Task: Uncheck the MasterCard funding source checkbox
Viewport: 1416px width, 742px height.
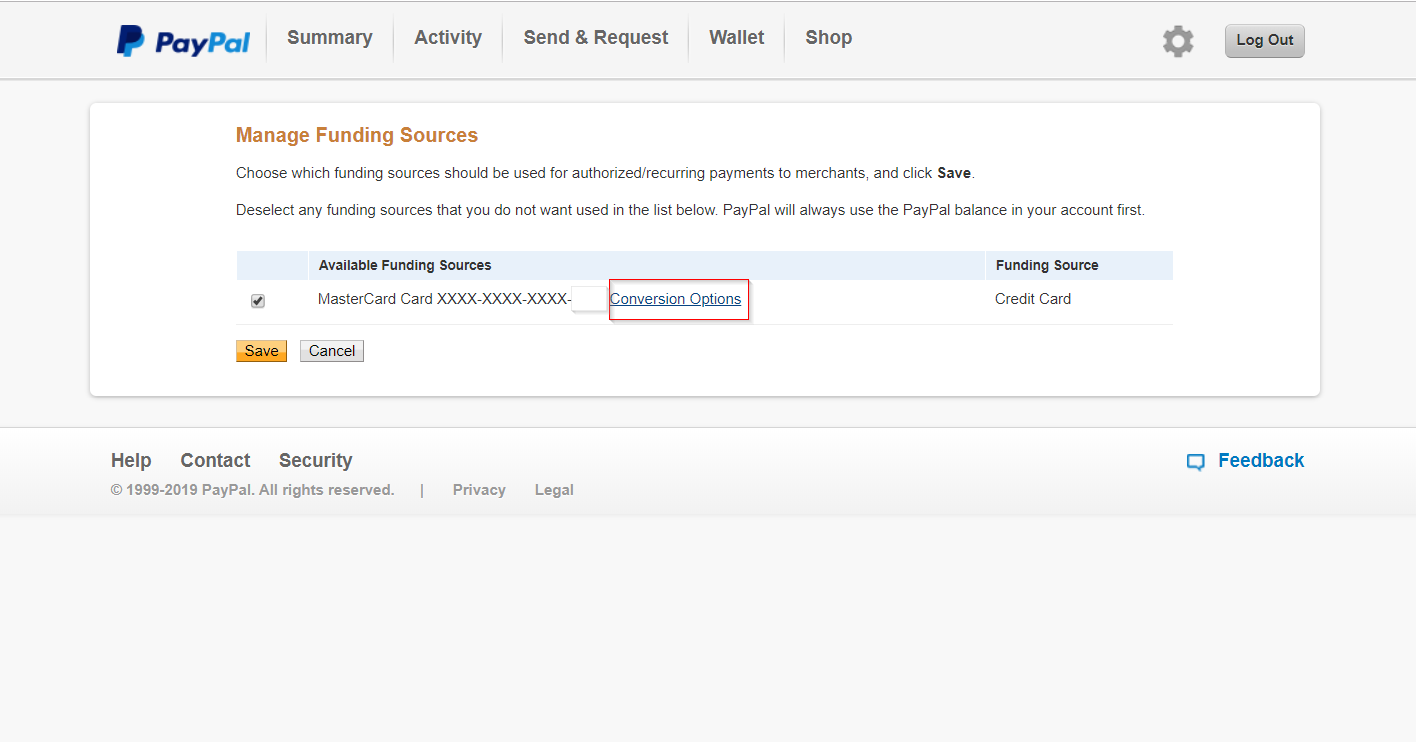Action: coord(258,301)
